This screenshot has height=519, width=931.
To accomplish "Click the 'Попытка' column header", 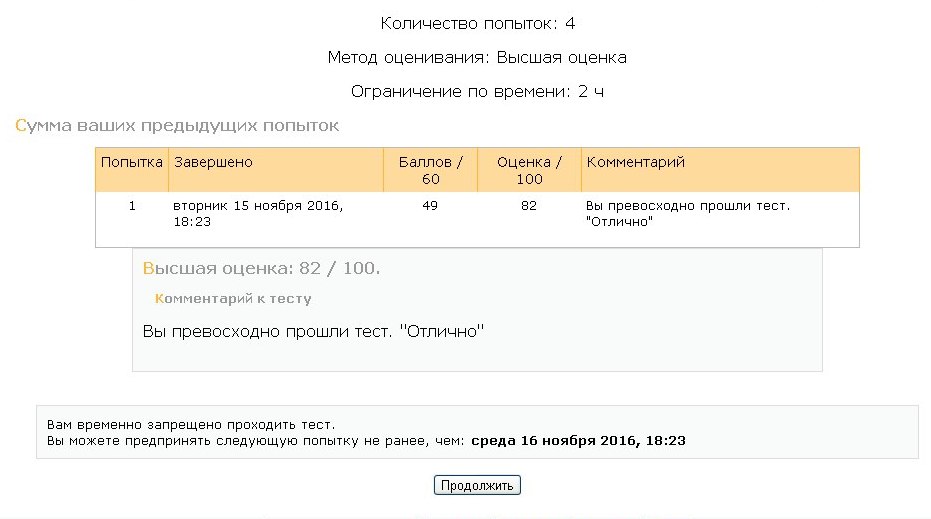I will click(132, 162).
